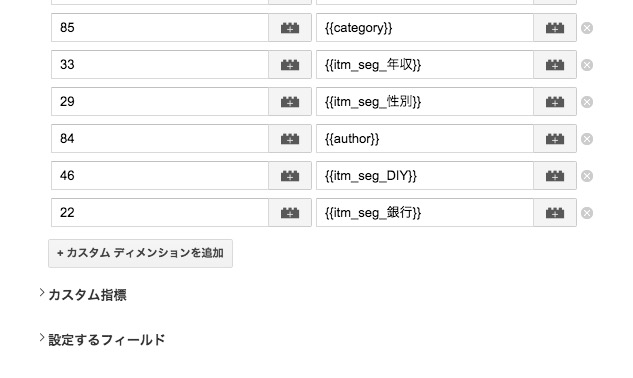Remove the {{itm_seg_銀行}} dimension row
Screen dimensions: 633x378
tap(587, 213)
